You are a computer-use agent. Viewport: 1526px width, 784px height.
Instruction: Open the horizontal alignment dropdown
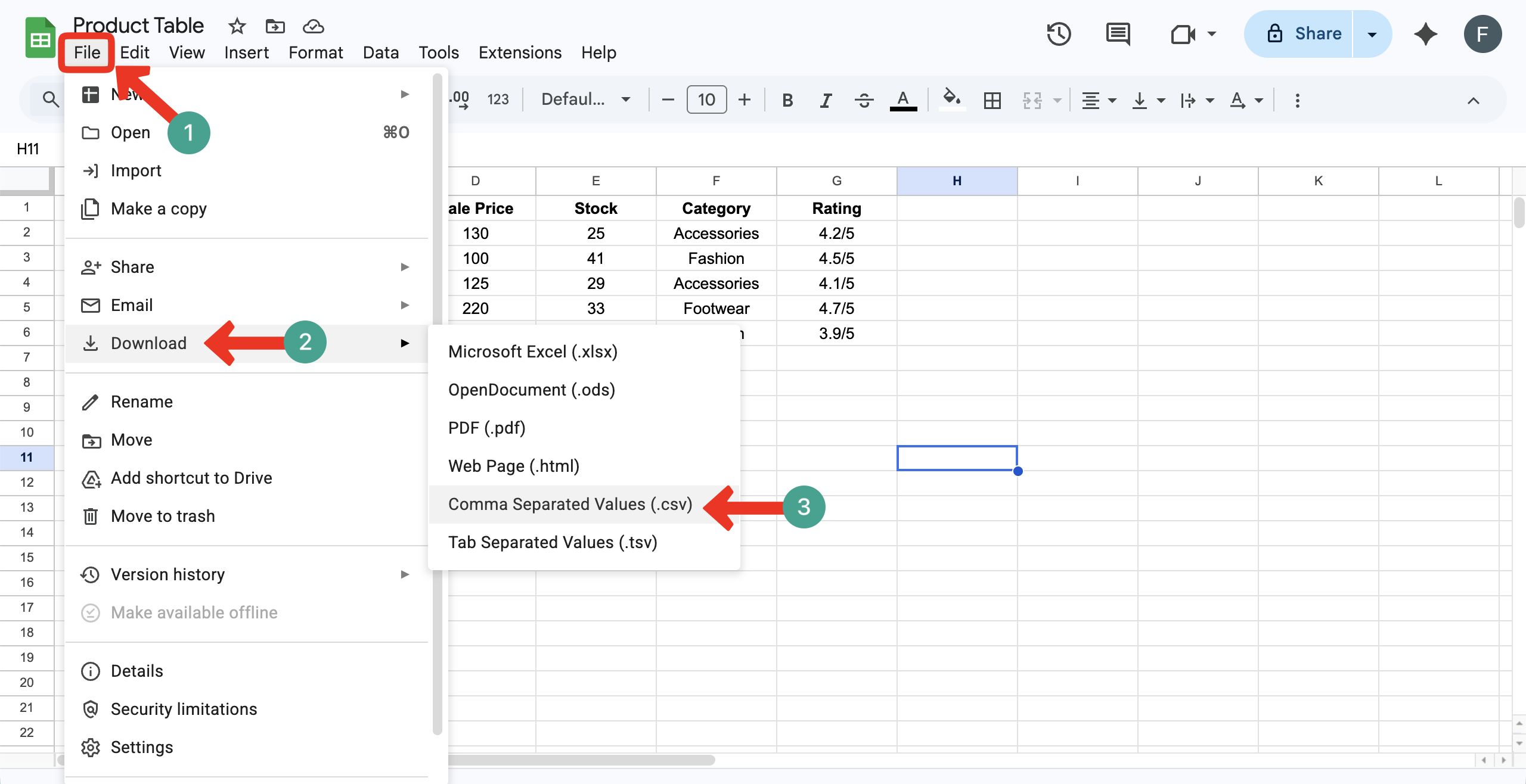click(x=1098, y=100)
